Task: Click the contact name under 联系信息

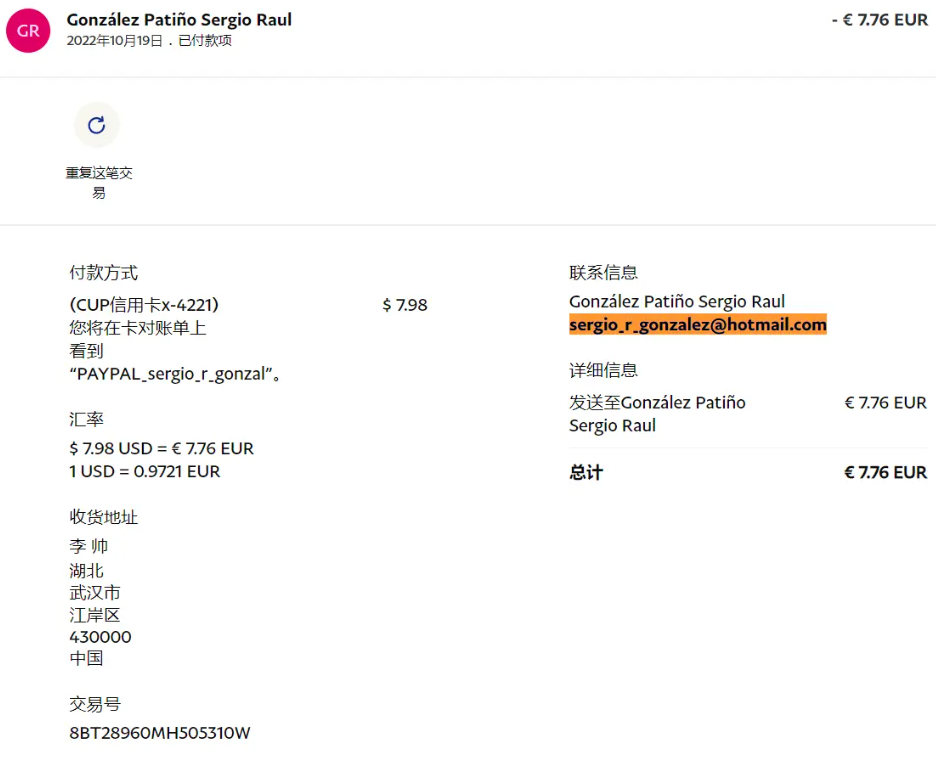Action: coord(677,301)
